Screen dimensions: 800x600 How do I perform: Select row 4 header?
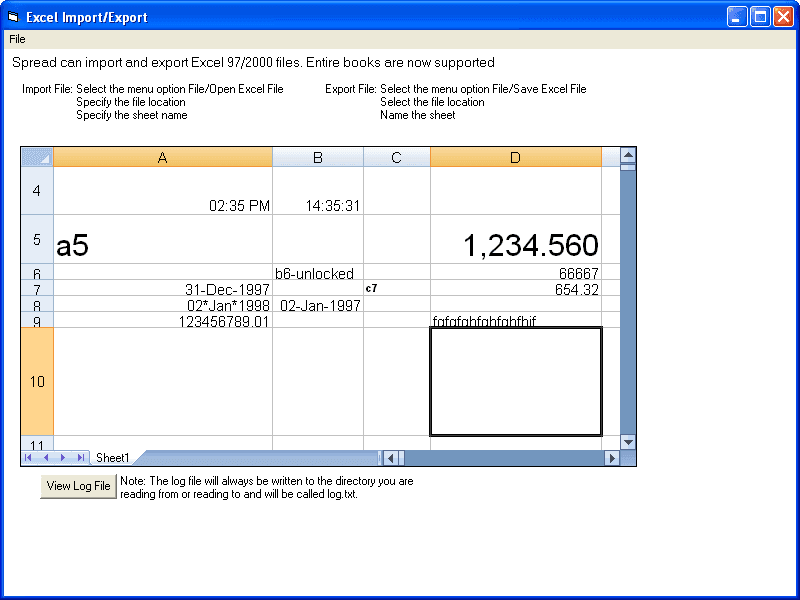click(37, 190)
